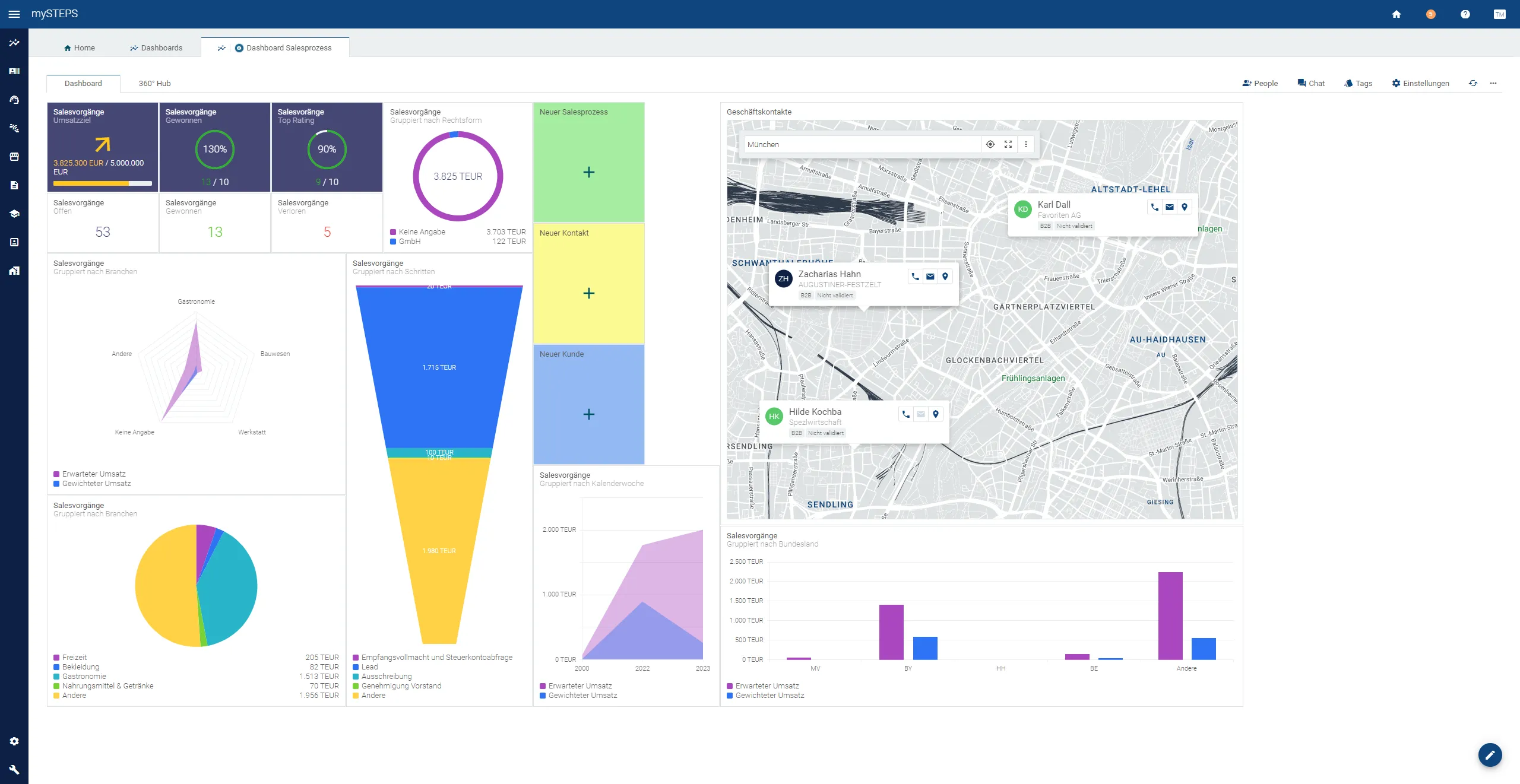This screenshot has width=1520, height=784.
Task: Add a Neuer Kontakt with plus
Action: point(588,293)
